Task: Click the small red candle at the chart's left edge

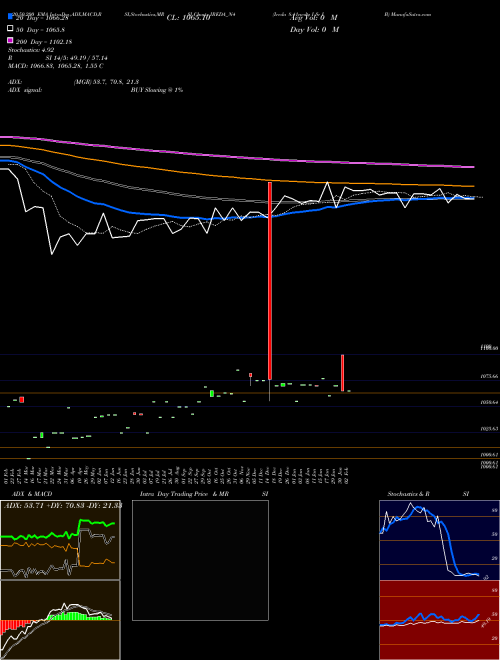Action: (x=21, y=399)
